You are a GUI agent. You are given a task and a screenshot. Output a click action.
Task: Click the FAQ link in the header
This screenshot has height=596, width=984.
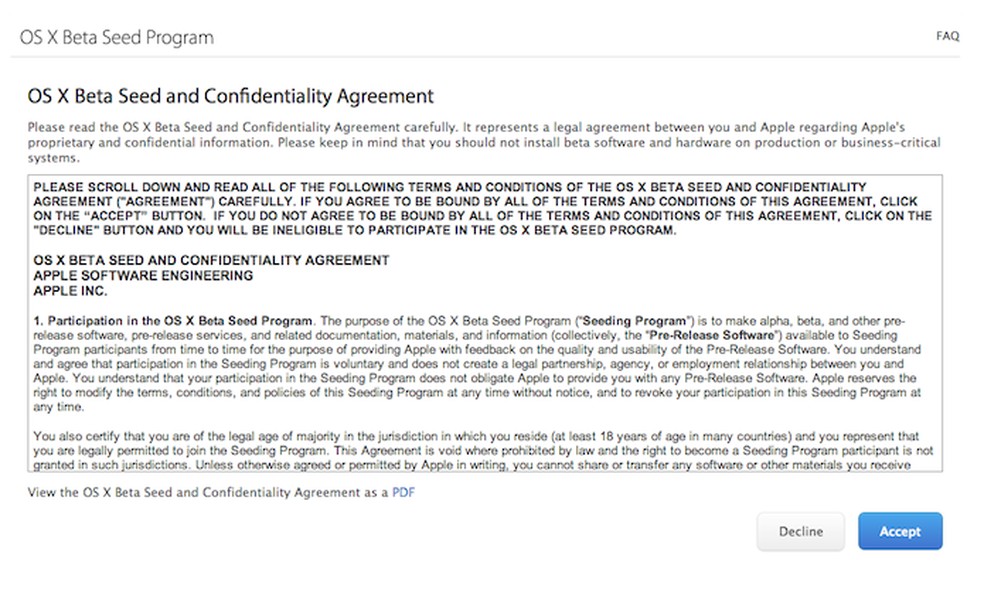click(946, 36)
